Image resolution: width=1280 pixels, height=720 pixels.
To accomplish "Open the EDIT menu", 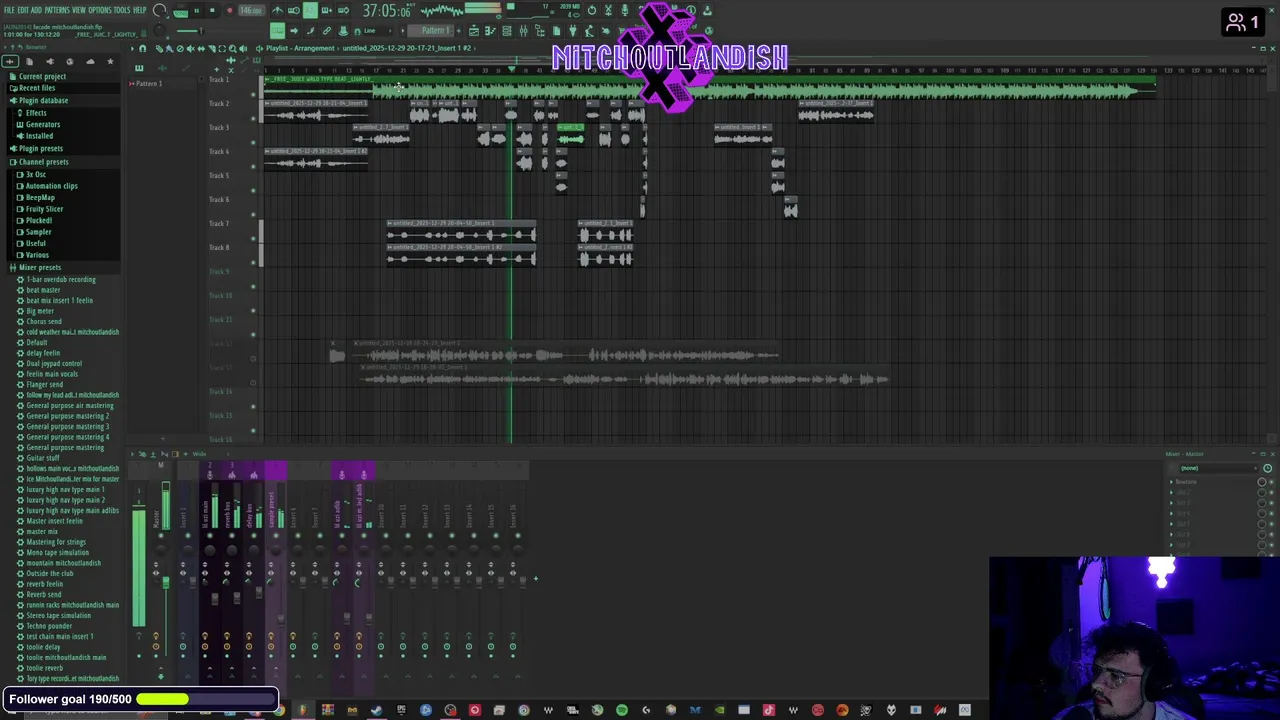I will click(23, 10).
